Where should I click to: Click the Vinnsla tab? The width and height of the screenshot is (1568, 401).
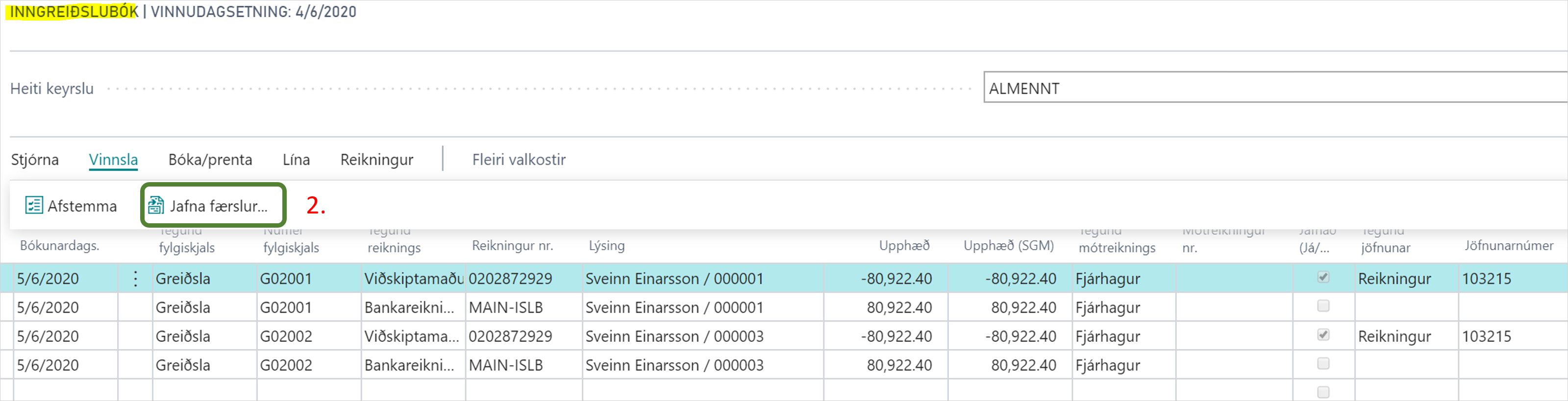113,160
